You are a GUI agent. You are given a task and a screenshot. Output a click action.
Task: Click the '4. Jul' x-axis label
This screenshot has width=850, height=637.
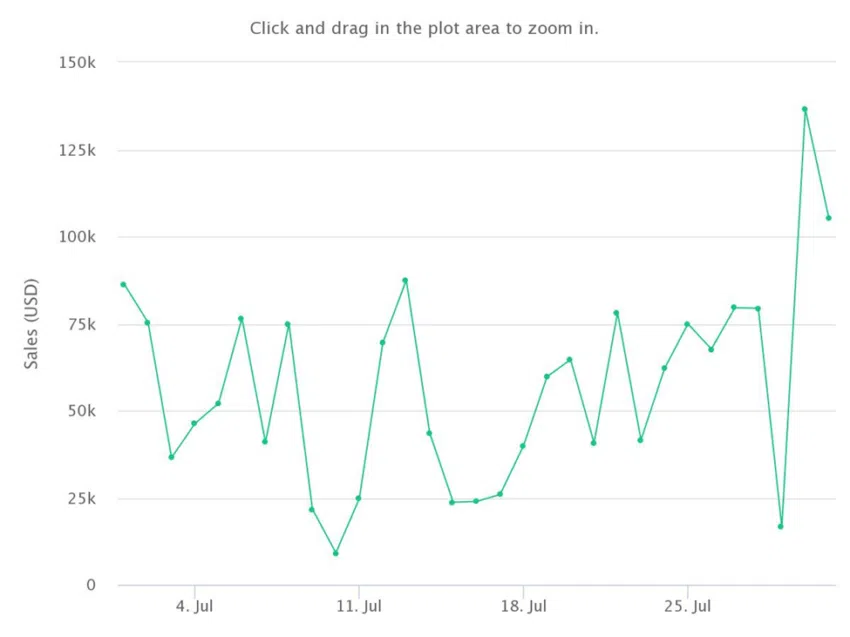pyautogui.click(x=194, y=606)
